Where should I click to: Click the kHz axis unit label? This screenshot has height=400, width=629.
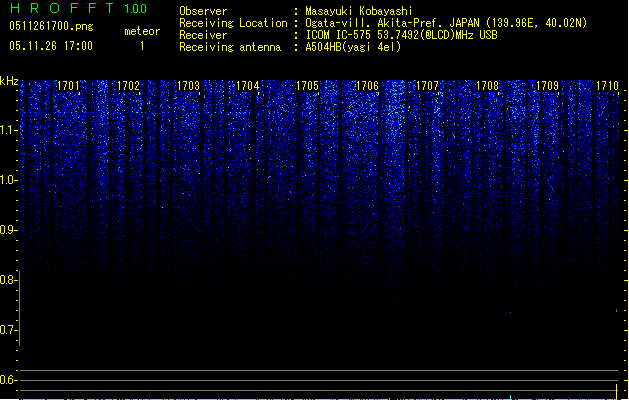[9, 81]
